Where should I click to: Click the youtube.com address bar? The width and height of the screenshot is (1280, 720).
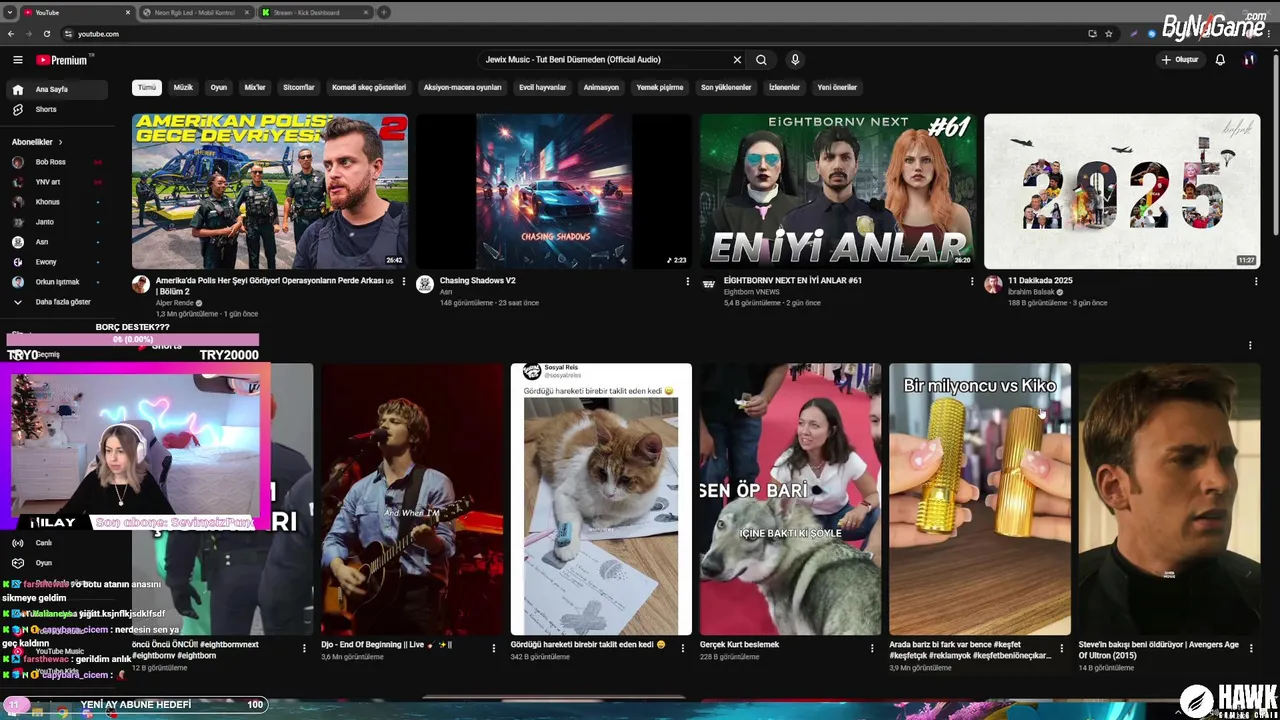click(x=580, y=34)
